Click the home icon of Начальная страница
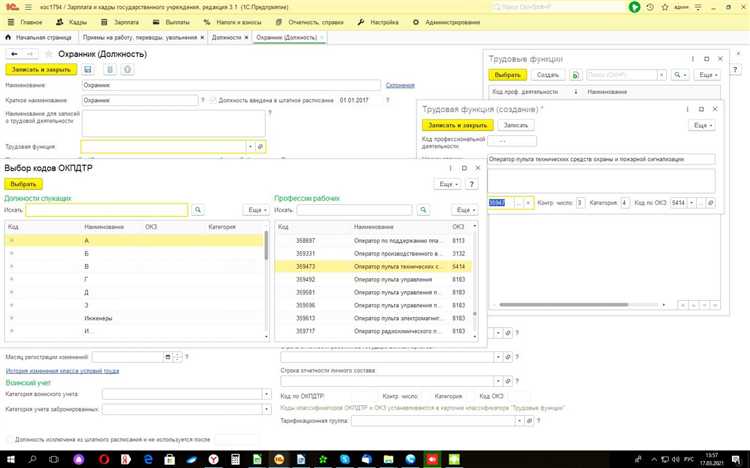Screen dimensions: 750x468 tap(8, 37)
